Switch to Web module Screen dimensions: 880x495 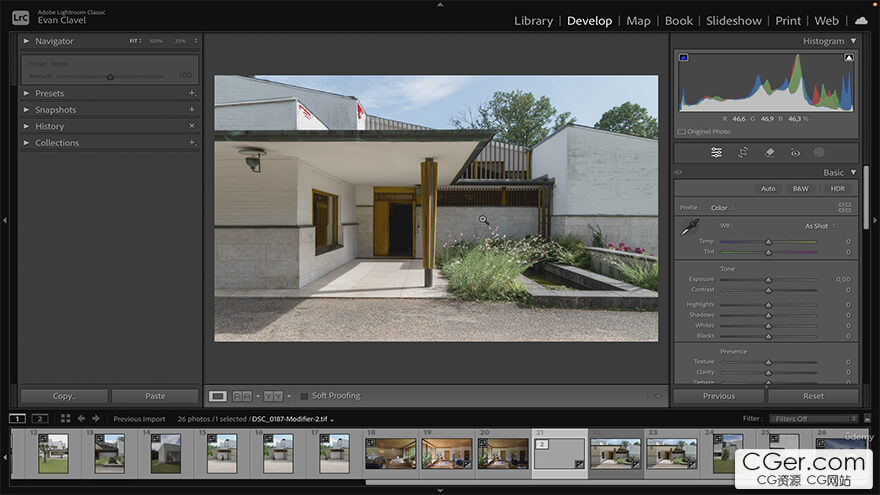tap(826, 21)
